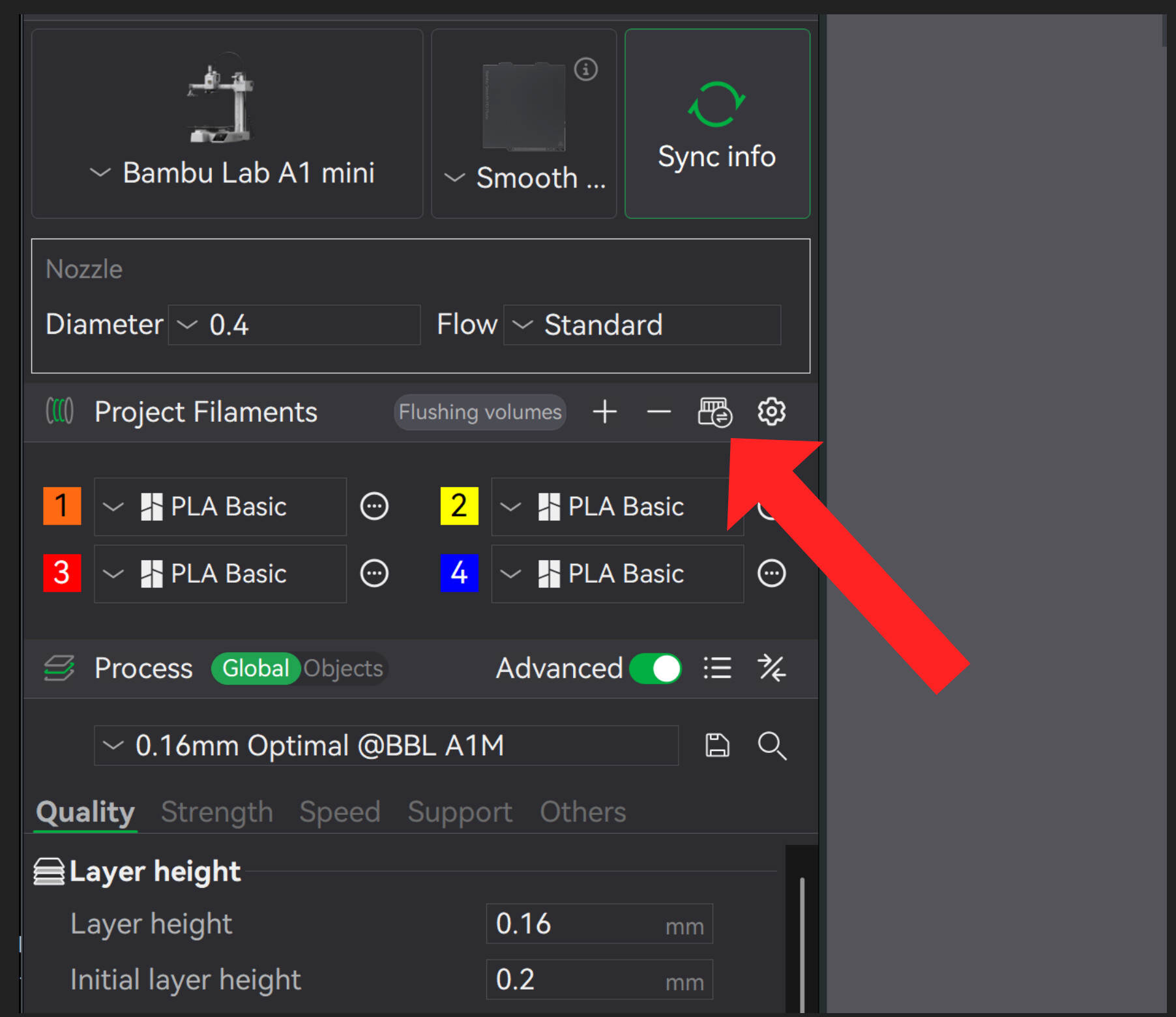Open the 0.16mm Optimal preset dropdown
This screenshot has height=1017, width=1176.
point(386,745)
